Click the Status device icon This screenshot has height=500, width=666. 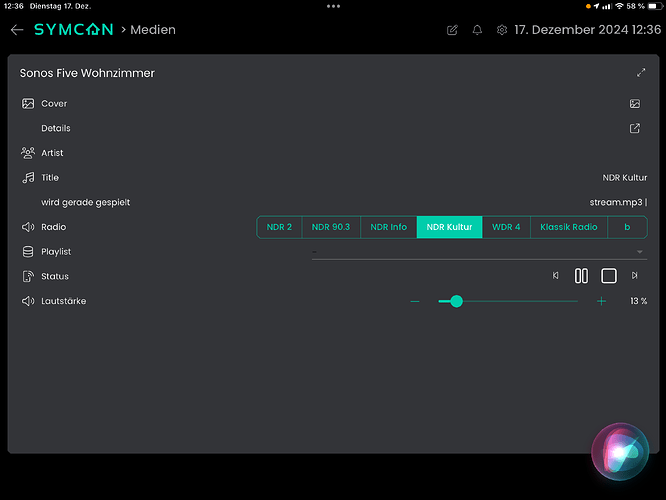pyautogui.click(x=28, y=276)
